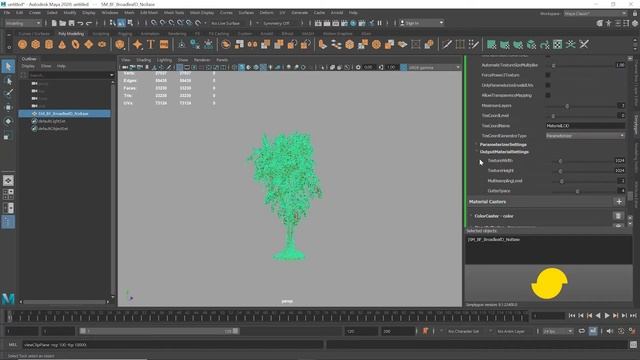Toggle ForcePower2Texture checkbox
This screenshot has height=360, width=640.
click(548, 75)
